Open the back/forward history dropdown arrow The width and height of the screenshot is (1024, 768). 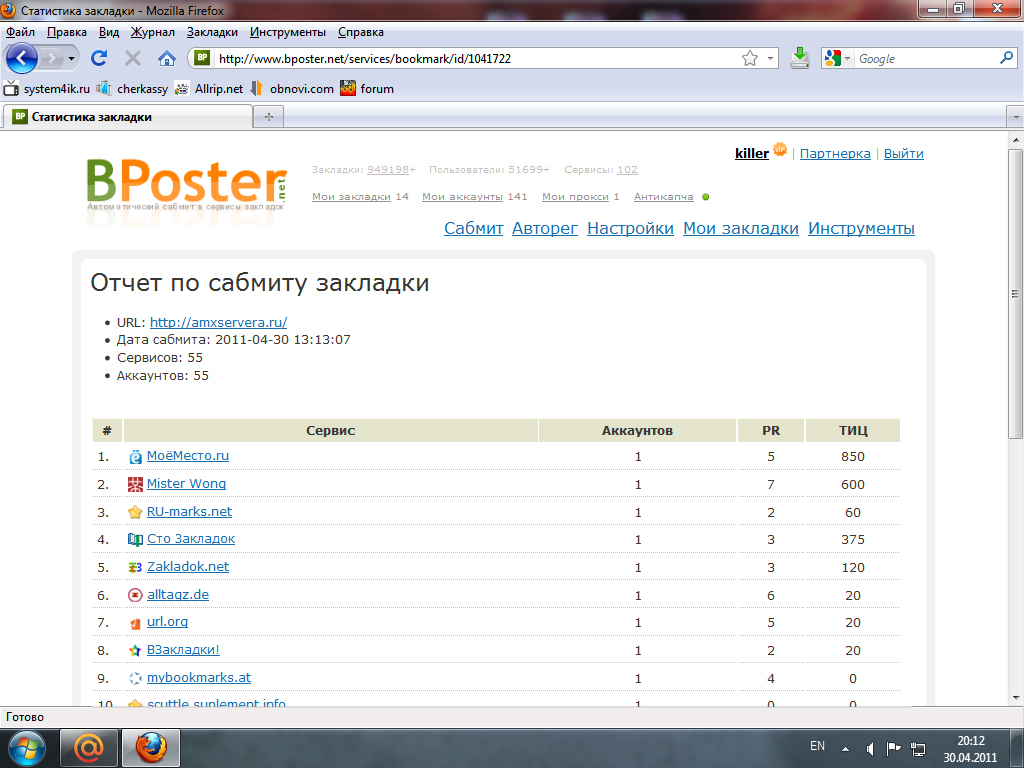(x=71, y=59)
